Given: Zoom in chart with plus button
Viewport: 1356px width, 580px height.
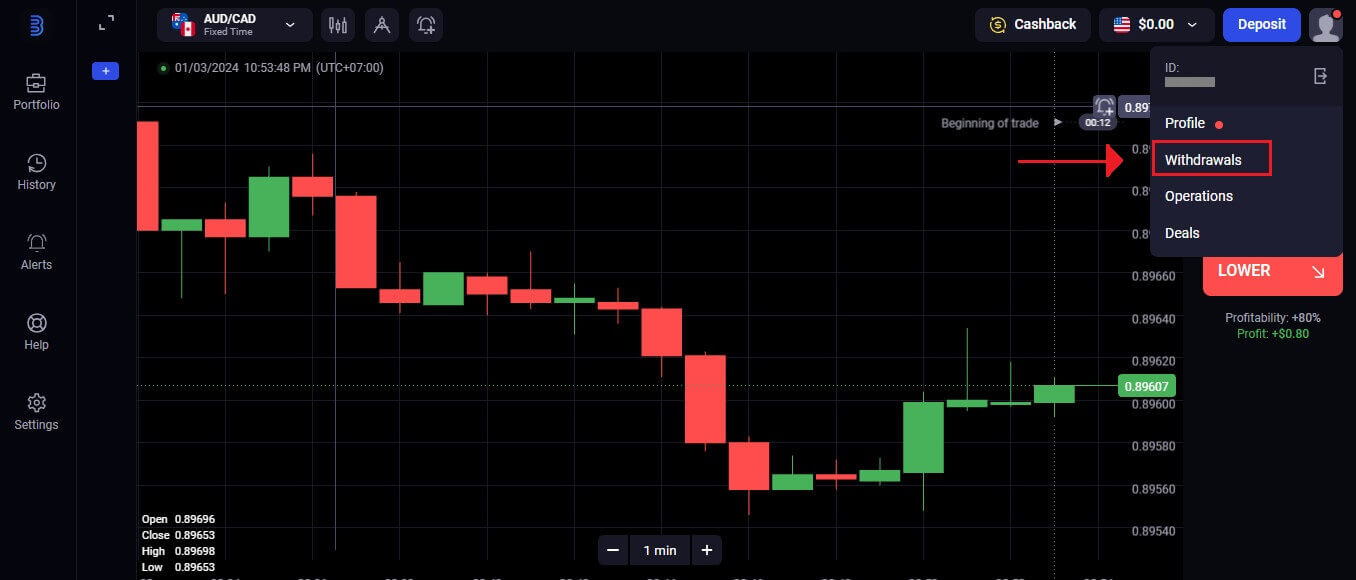Looking at the screenshot, I should pos(706,550).
